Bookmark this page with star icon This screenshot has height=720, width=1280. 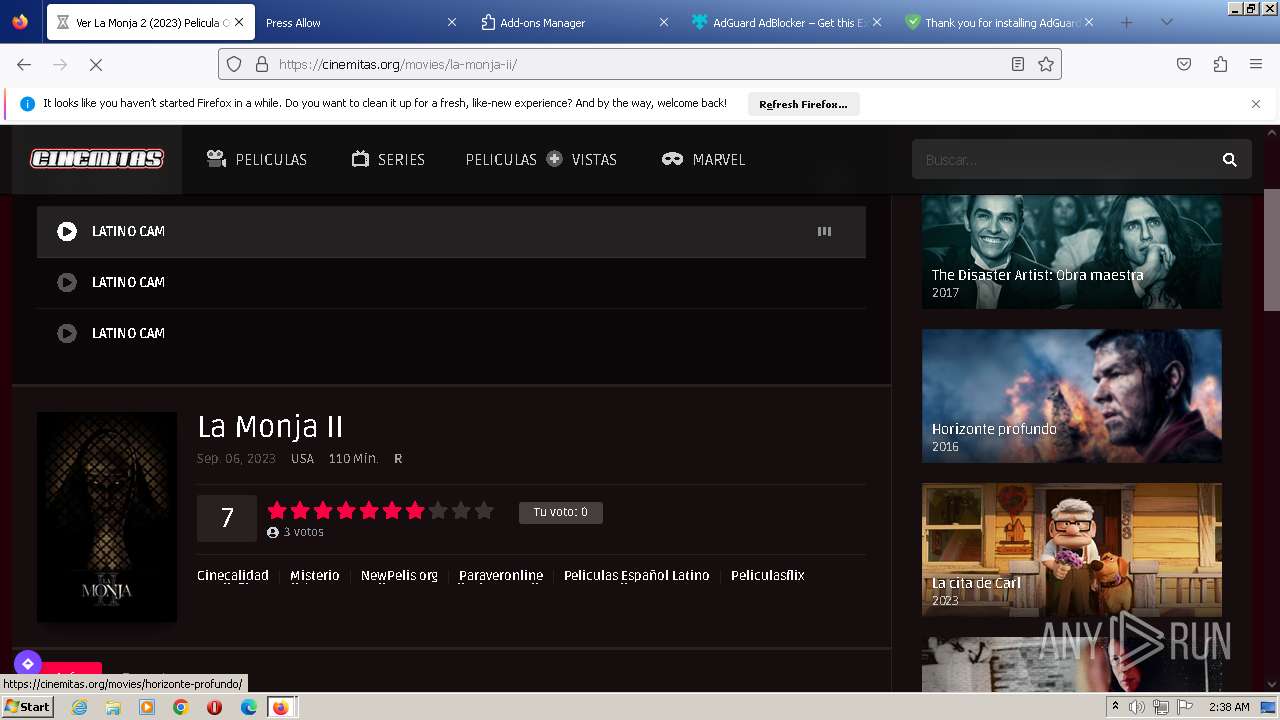pyautogui.click(x=1046, y=64)
